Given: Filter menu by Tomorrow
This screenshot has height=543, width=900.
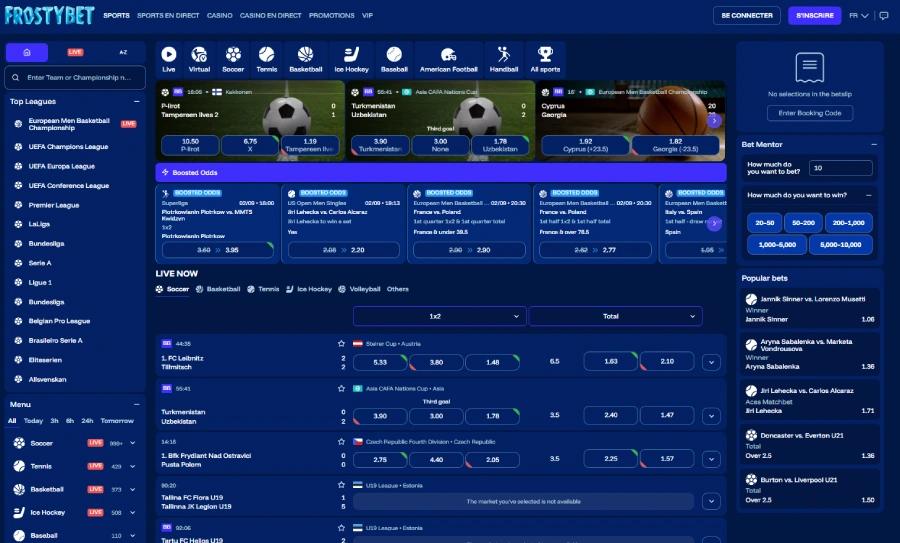Looking at the screenshot, I should tap(117, 421).
